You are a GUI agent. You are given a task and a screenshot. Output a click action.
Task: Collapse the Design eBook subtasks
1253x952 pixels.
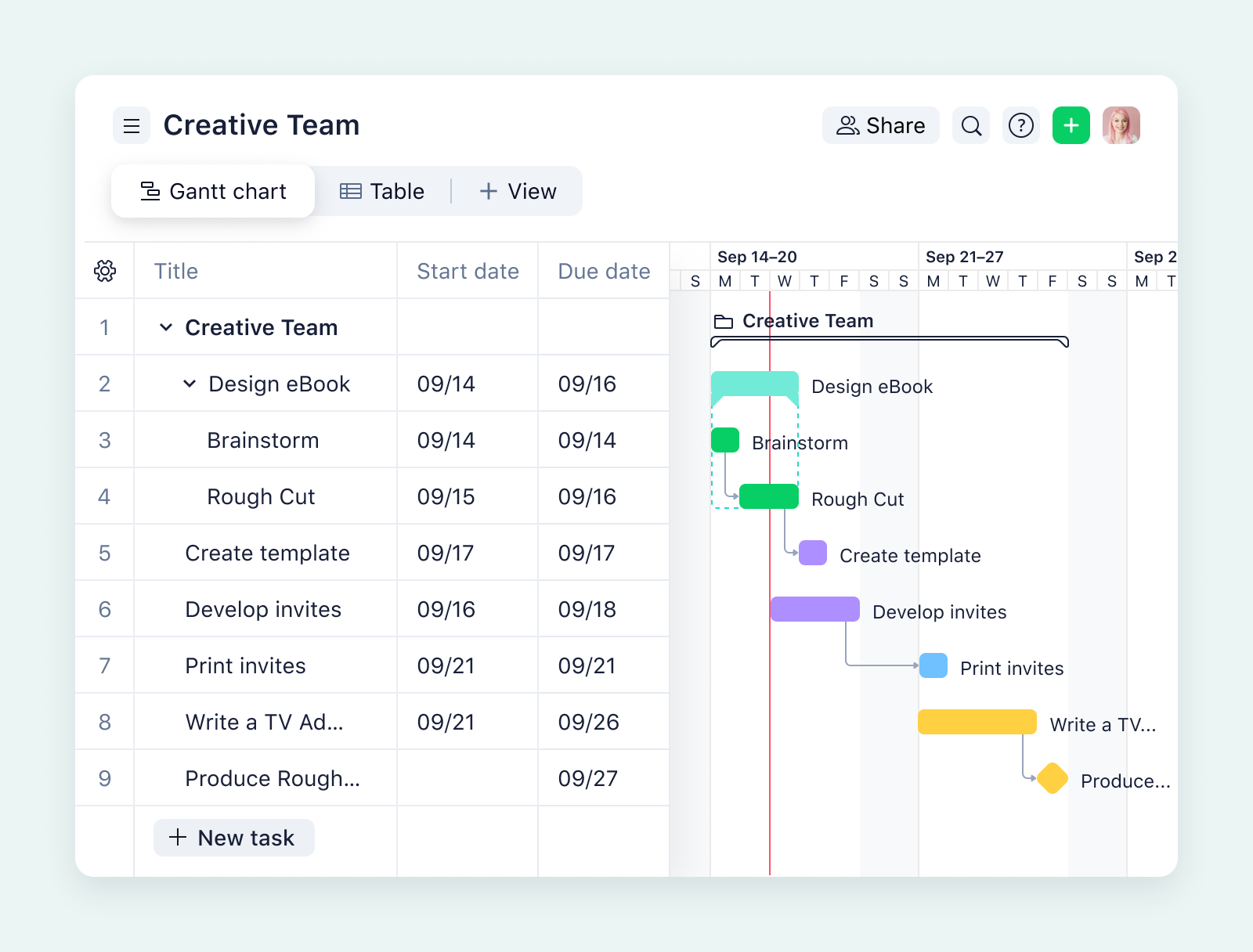[x=189, y=384]
